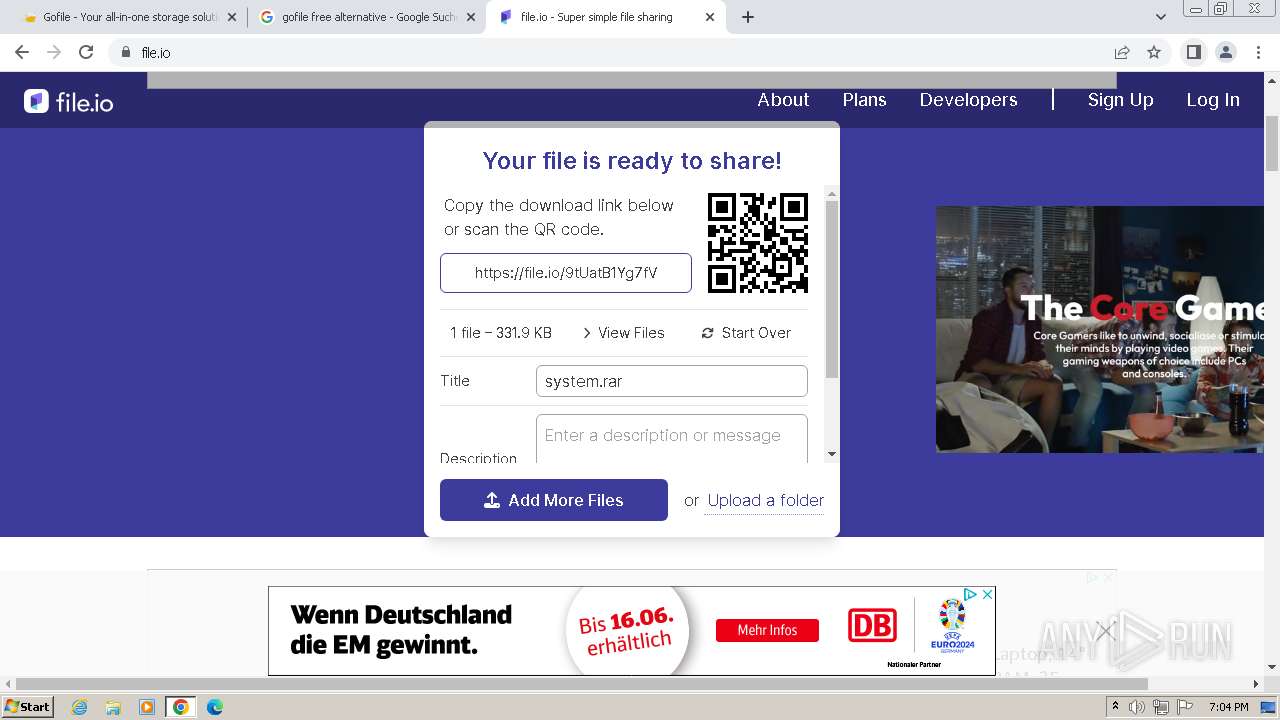This screenshot has height=720, width=1280.
Task: Open the browser side panel icon
Action: [x=1193, y=52]
